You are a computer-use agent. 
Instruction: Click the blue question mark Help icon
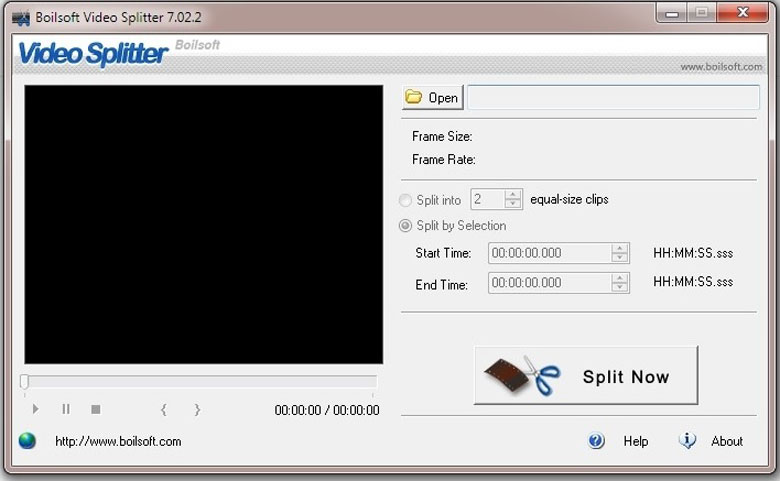click(x=596, y=441)
